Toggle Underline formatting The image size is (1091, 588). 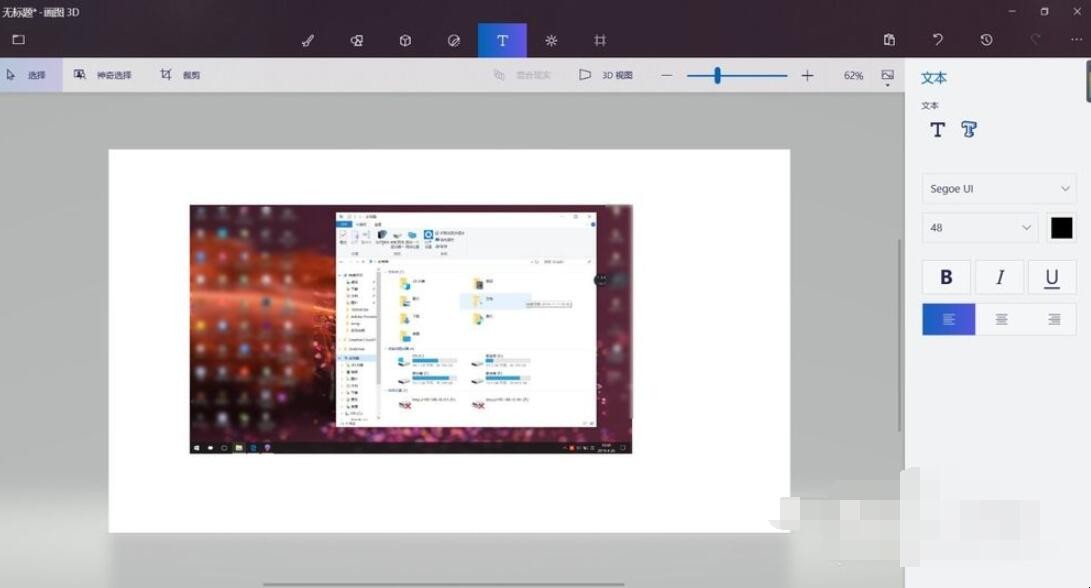pyautogui.click(x=1052, y=277)
